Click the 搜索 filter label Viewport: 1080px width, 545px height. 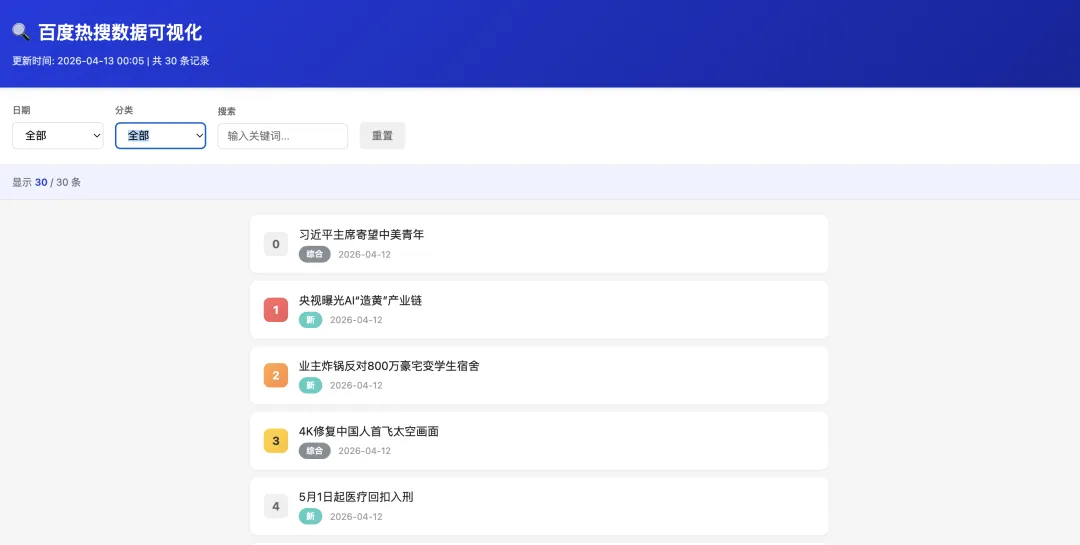point(227,111)
